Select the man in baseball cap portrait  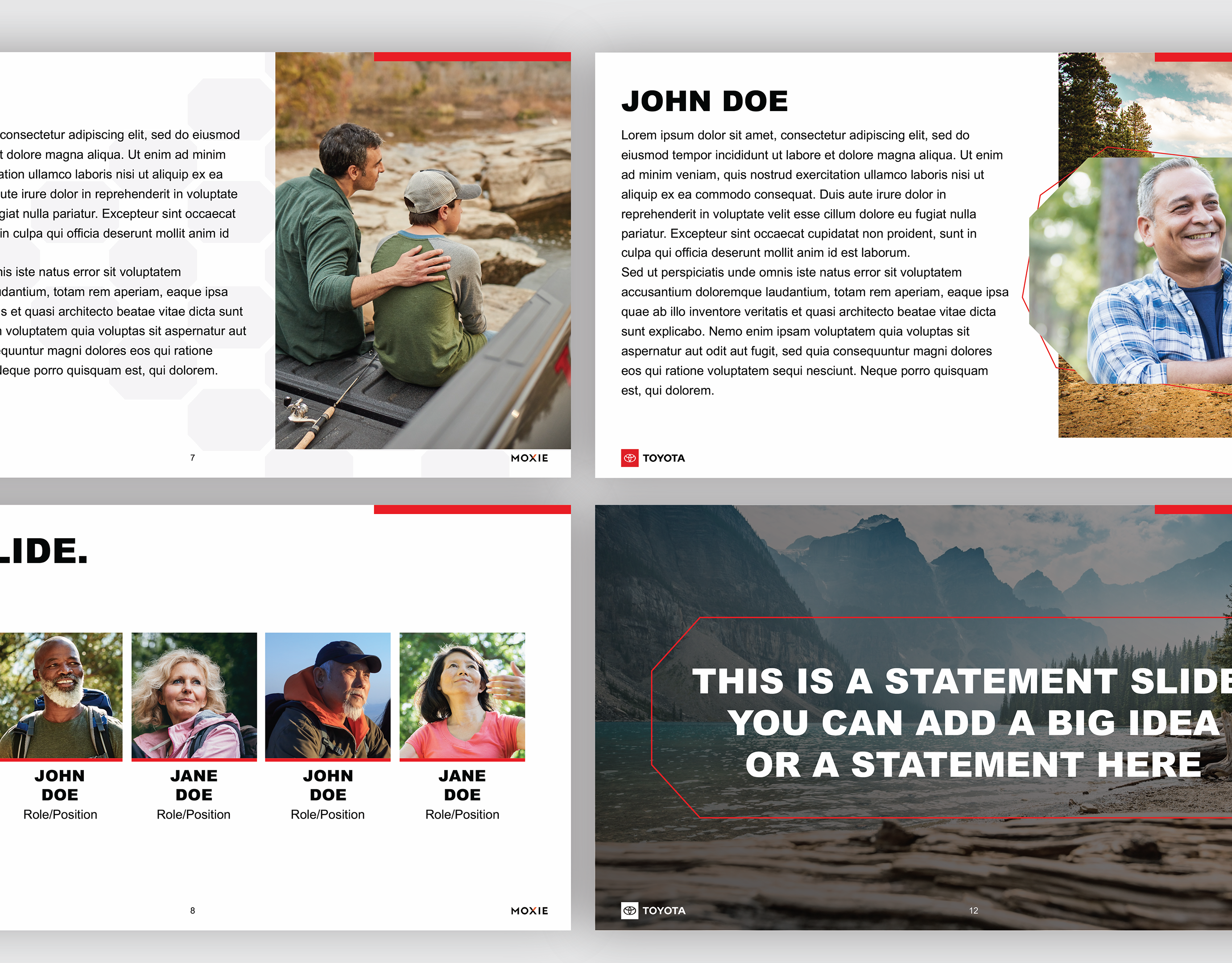coord(328,695)
